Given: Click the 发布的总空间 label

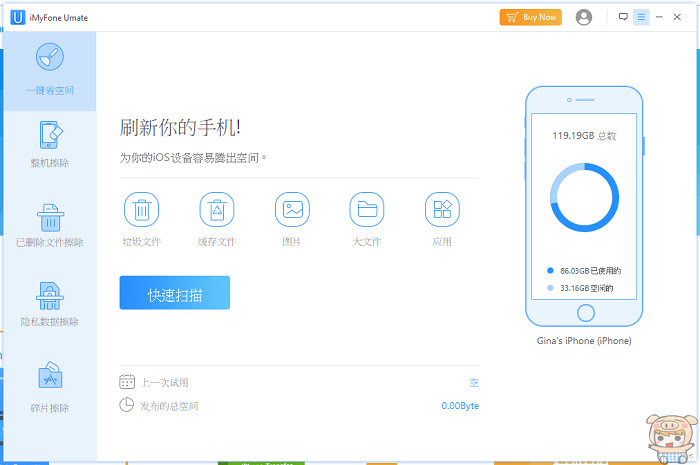Looking at the screenshot, I should (169, 406).
